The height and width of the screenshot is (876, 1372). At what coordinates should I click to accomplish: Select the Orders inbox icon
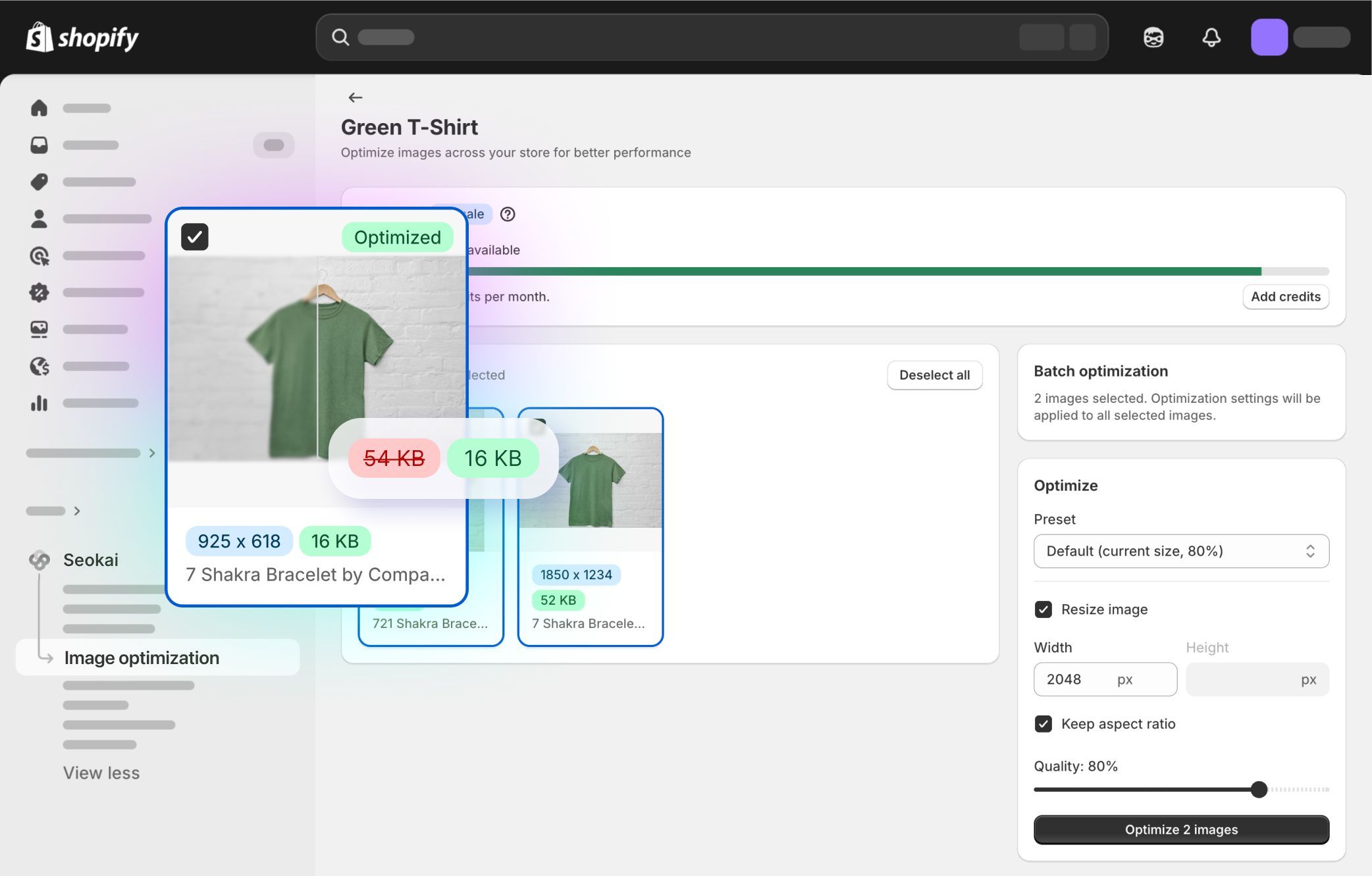coord(39,145)
